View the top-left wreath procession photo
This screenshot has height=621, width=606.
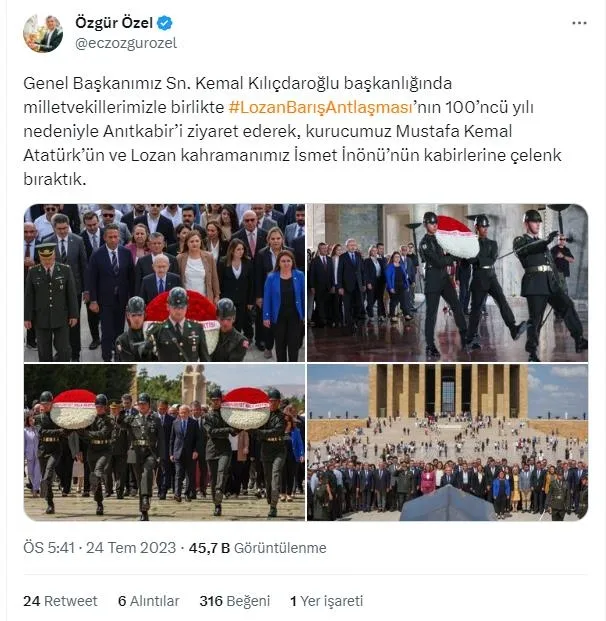point(164,283)
